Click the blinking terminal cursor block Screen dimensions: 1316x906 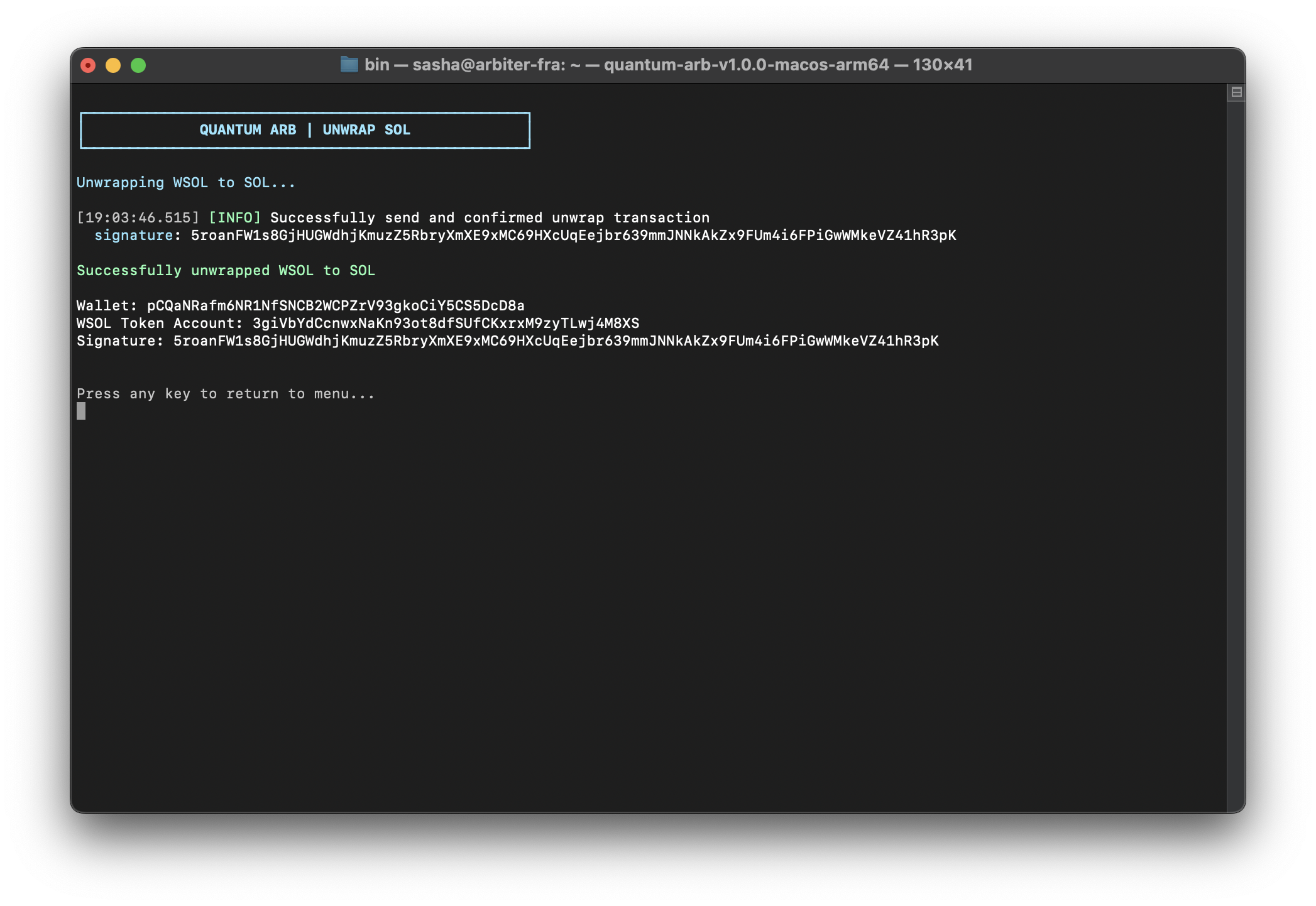click(x=81, y=412)
